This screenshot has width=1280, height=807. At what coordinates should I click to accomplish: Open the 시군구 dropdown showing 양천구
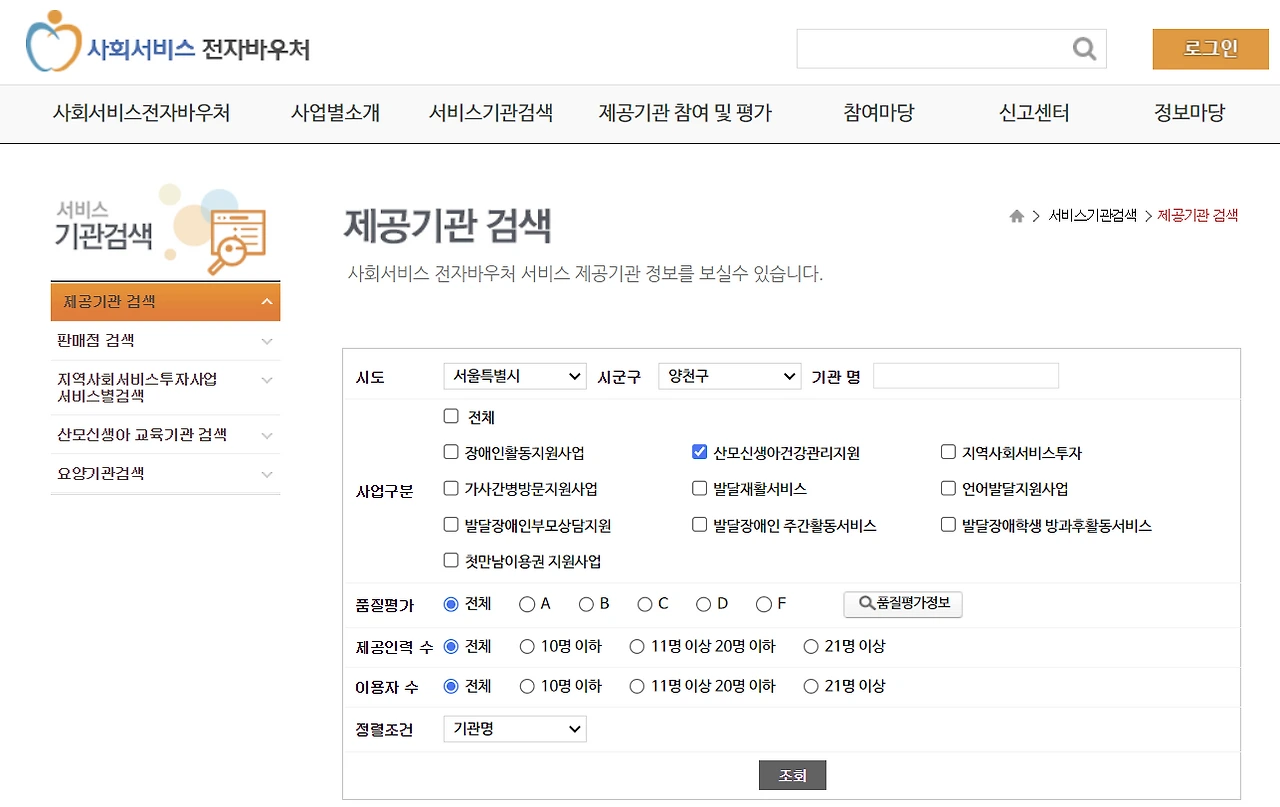pos(729,377)
